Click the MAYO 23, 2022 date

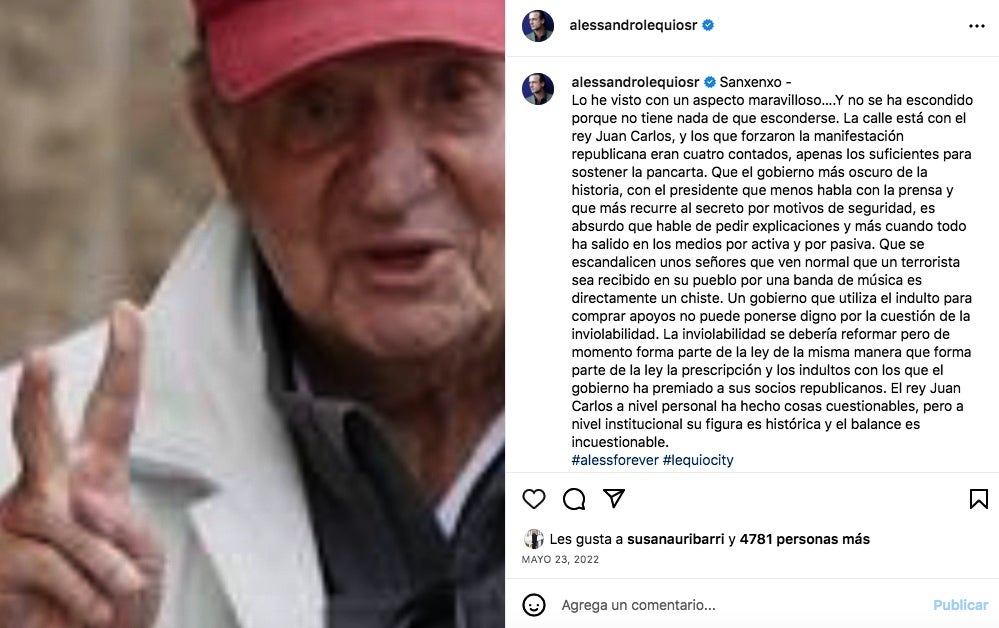(560, 560)
